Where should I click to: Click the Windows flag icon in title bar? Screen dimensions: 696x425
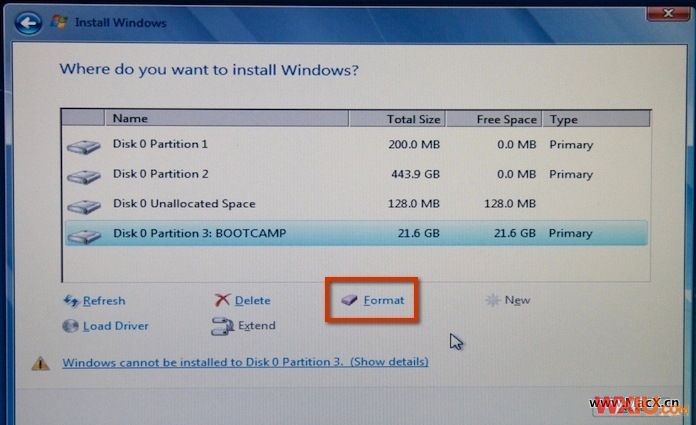[59, 22]
